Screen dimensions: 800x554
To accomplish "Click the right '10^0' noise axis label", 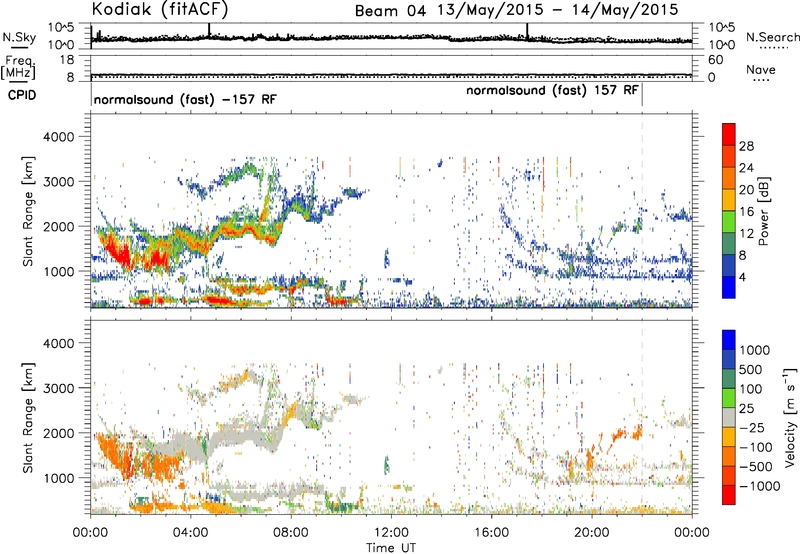I will coord(722,45).
